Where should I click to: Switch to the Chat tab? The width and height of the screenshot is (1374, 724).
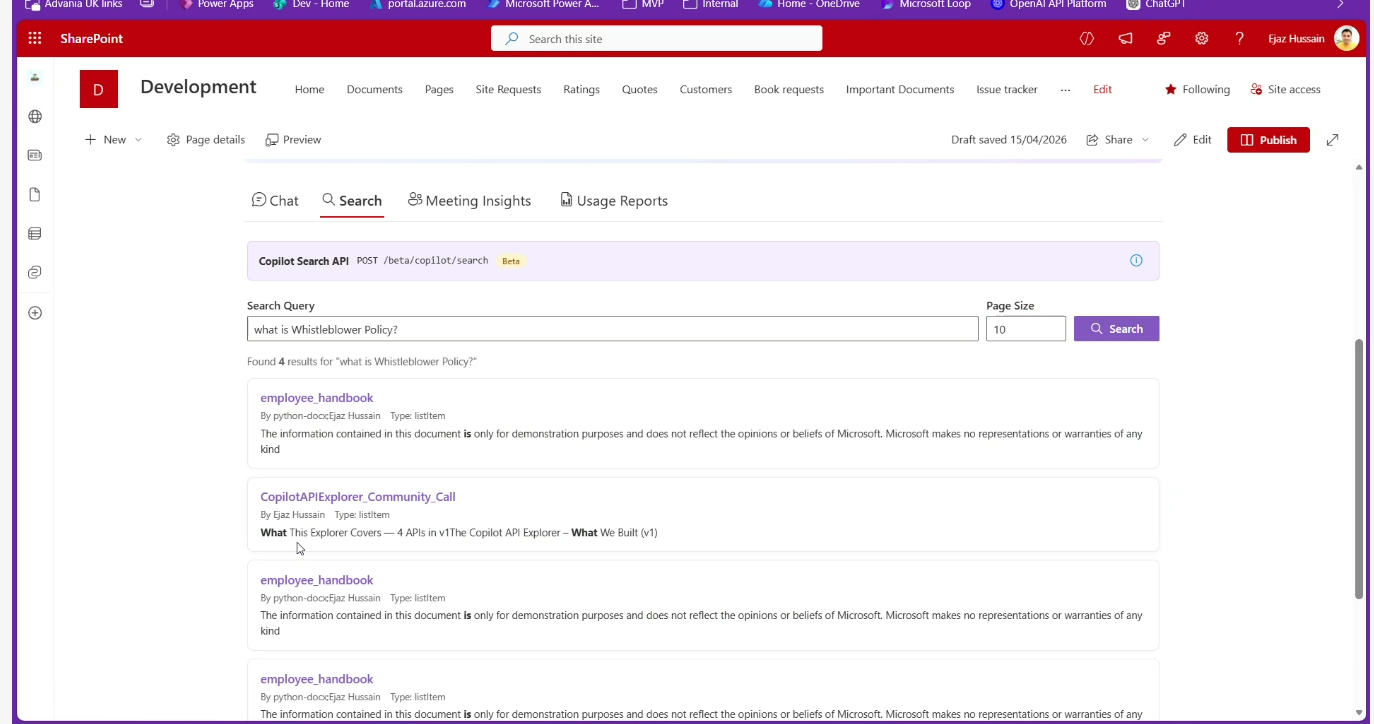tap(275, 201)
